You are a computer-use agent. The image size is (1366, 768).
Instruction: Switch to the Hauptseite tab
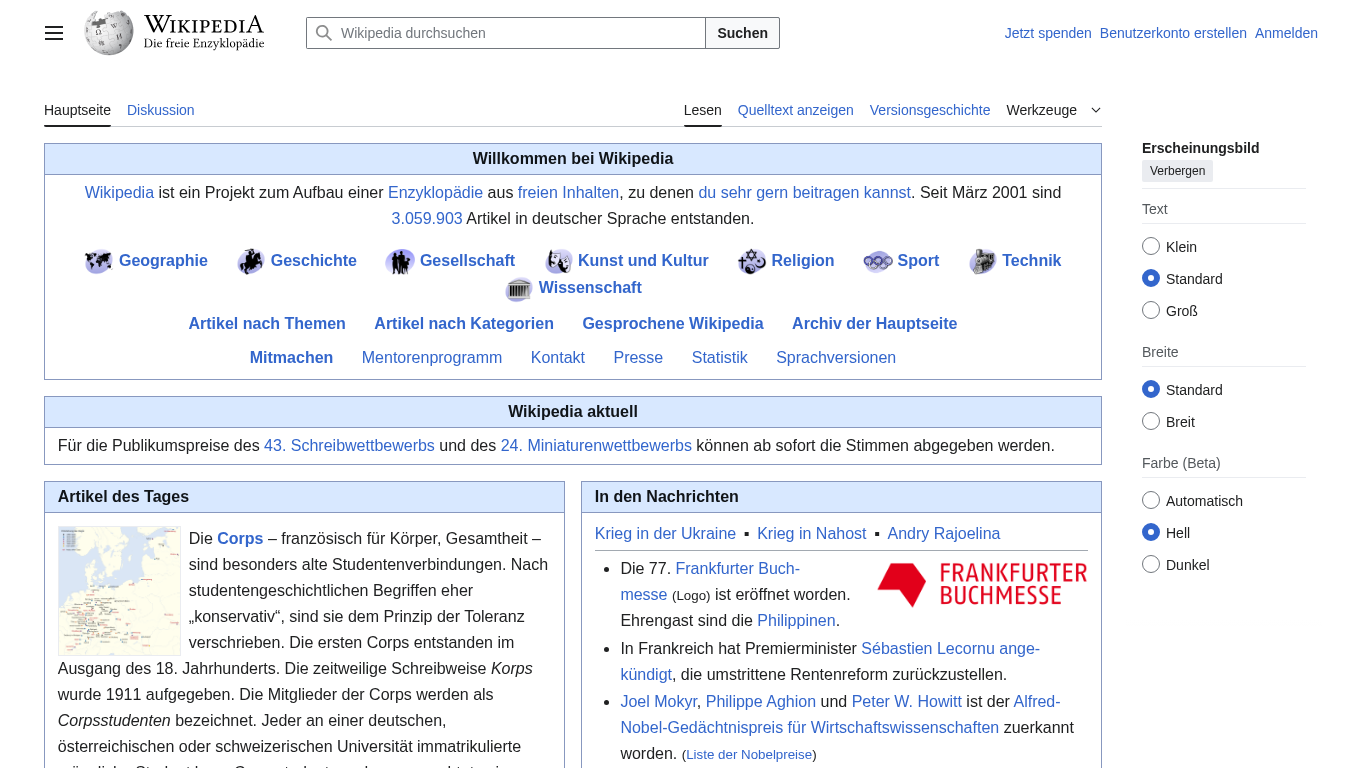click(x=77, y=110)
